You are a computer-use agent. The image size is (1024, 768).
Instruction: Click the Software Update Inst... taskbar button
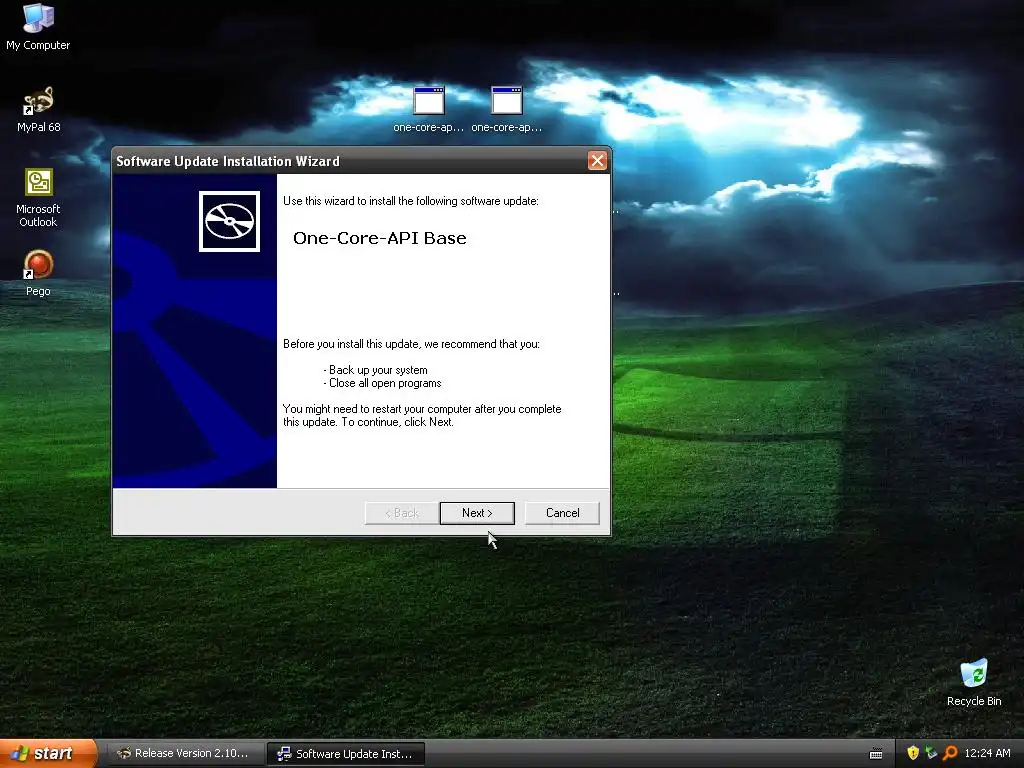(x=346, y=754)
